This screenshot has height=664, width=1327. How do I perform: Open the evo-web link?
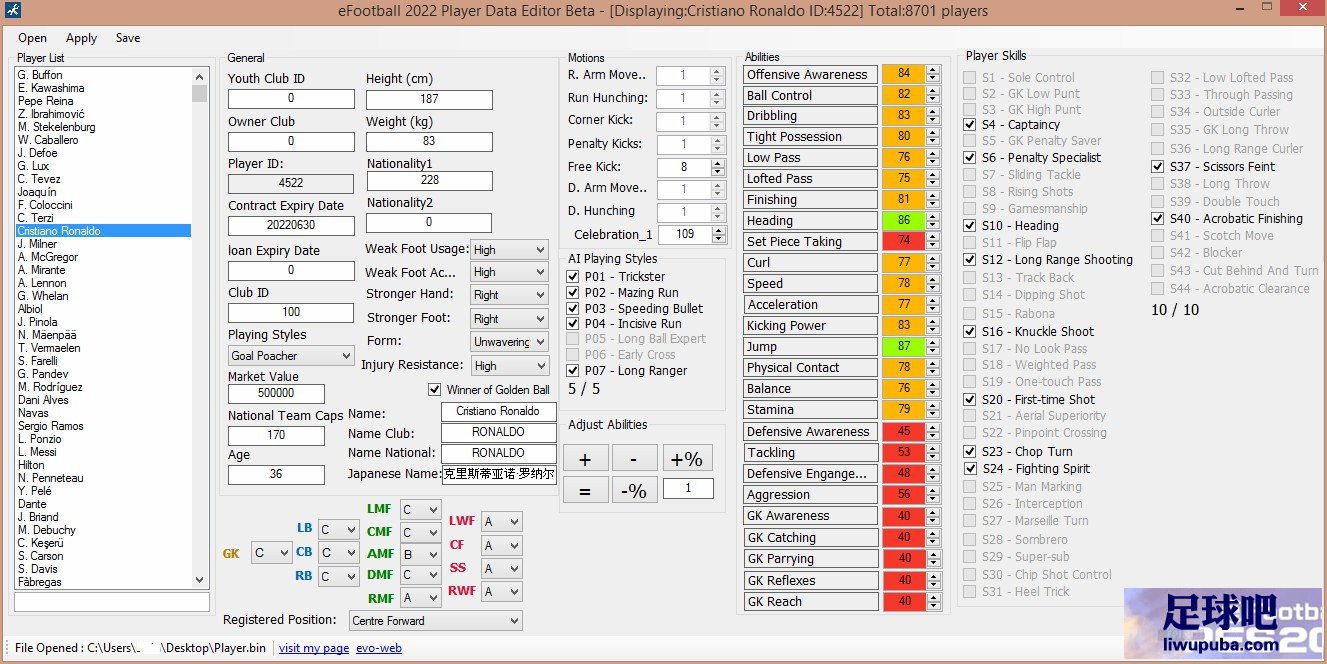click(x=379, y=648)
